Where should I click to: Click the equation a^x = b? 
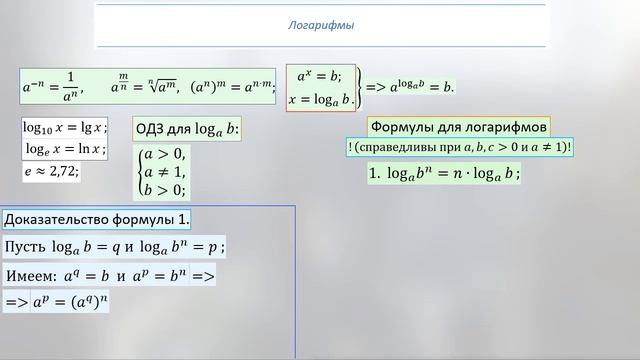[320, 76]
